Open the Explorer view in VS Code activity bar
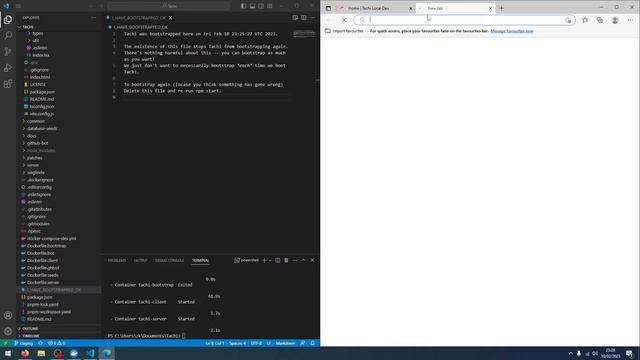The image size is (640, 360). 8,20
